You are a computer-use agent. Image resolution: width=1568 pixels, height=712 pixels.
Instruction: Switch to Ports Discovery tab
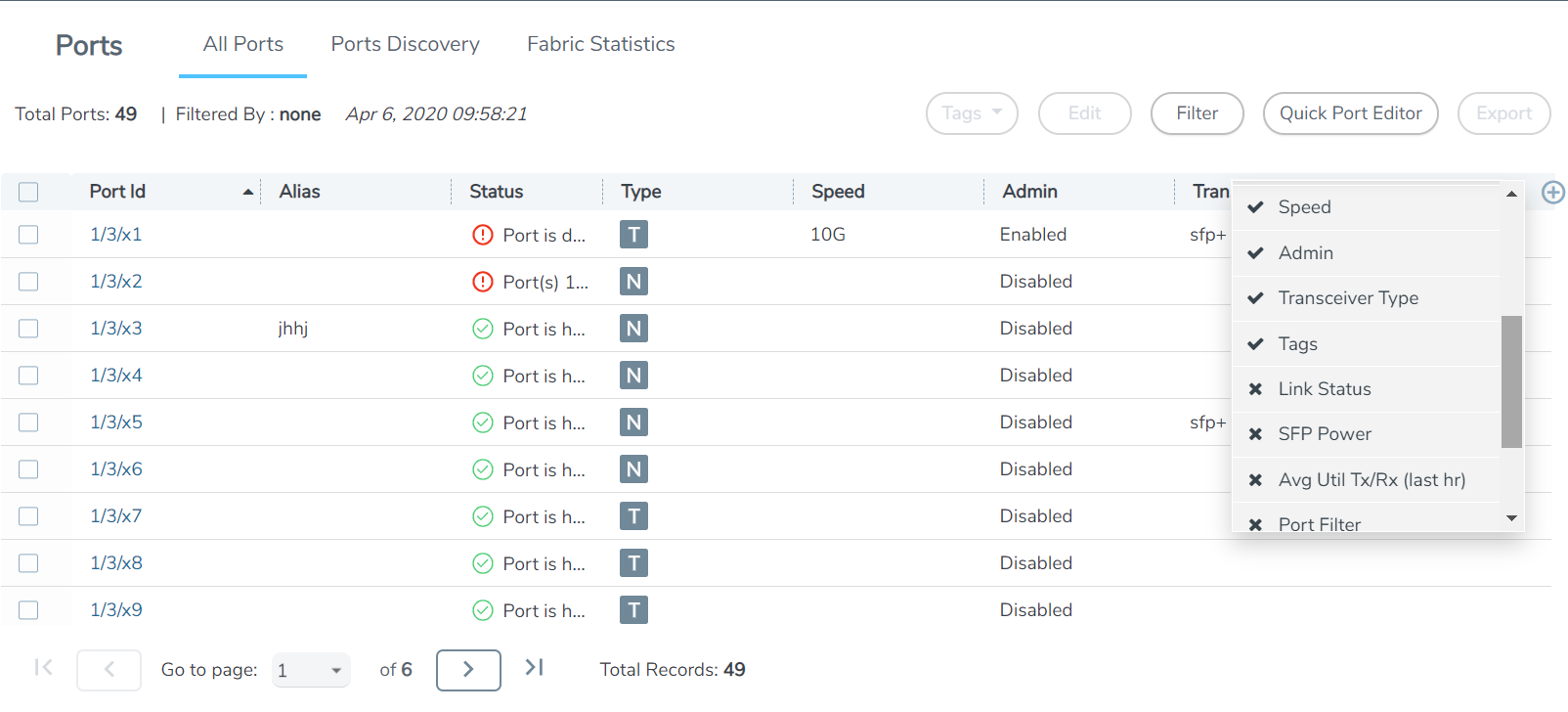pos(405,44)
